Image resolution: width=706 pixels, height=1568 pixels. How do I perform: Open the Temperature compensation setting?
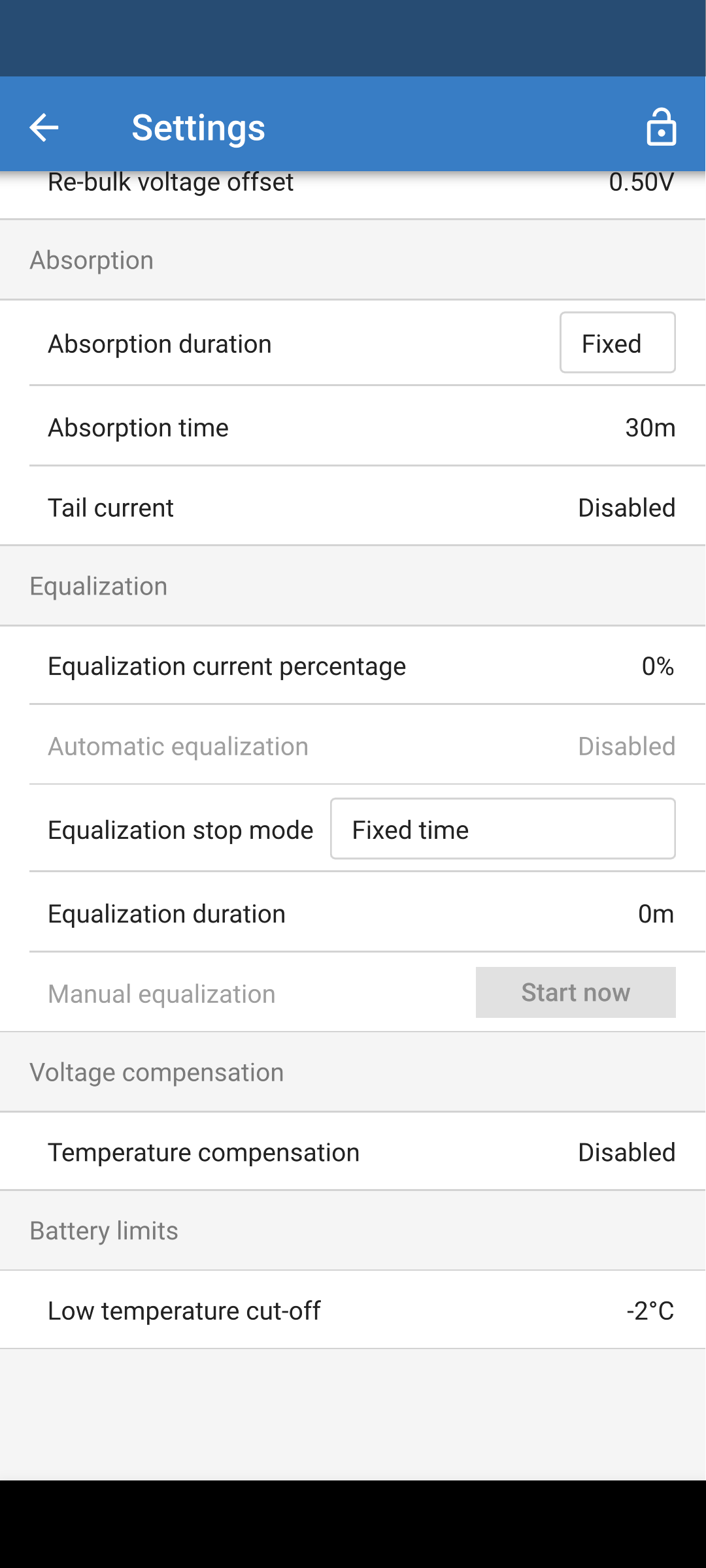[353, 1152]
